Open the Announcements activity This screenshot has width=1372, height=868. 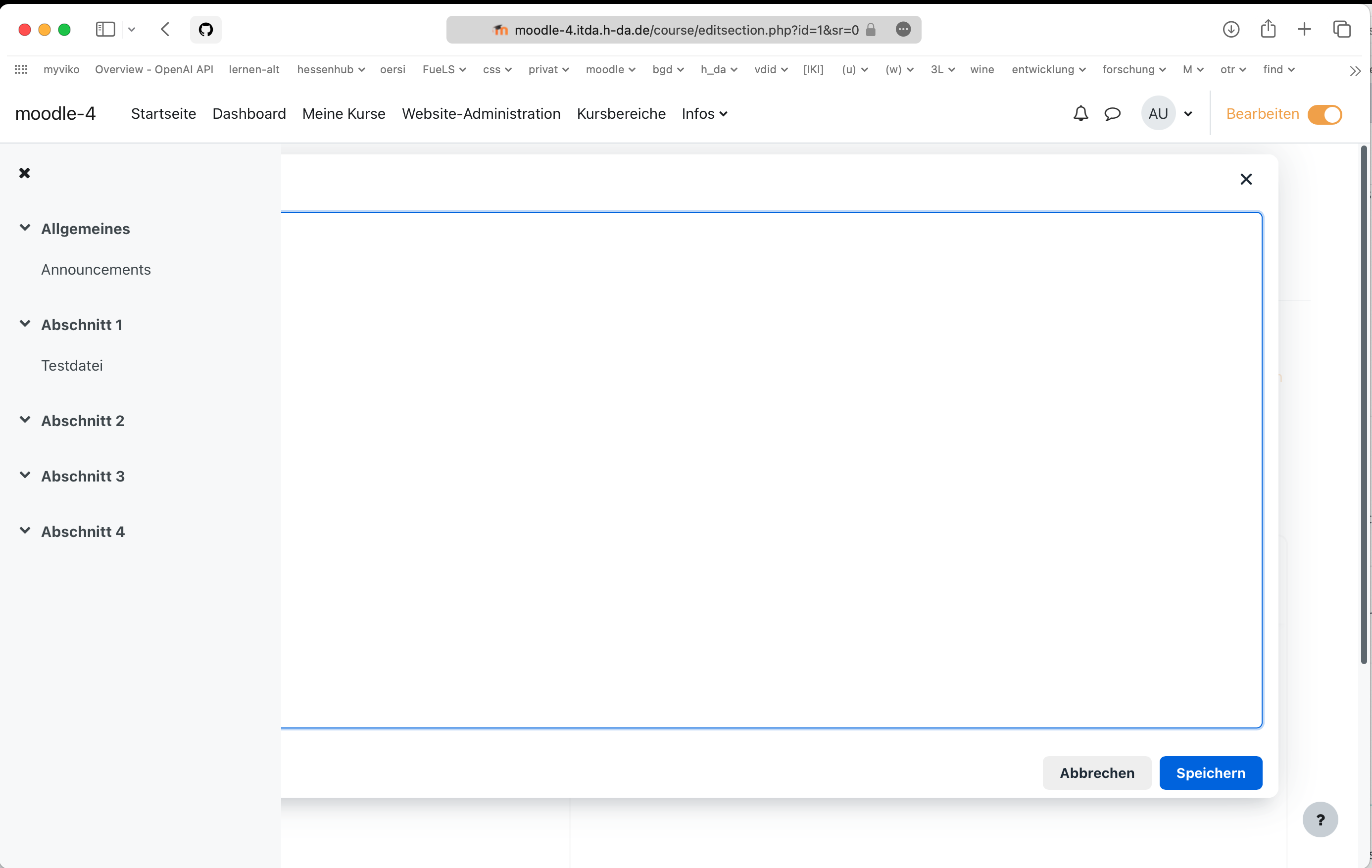(x=96, y=269)
